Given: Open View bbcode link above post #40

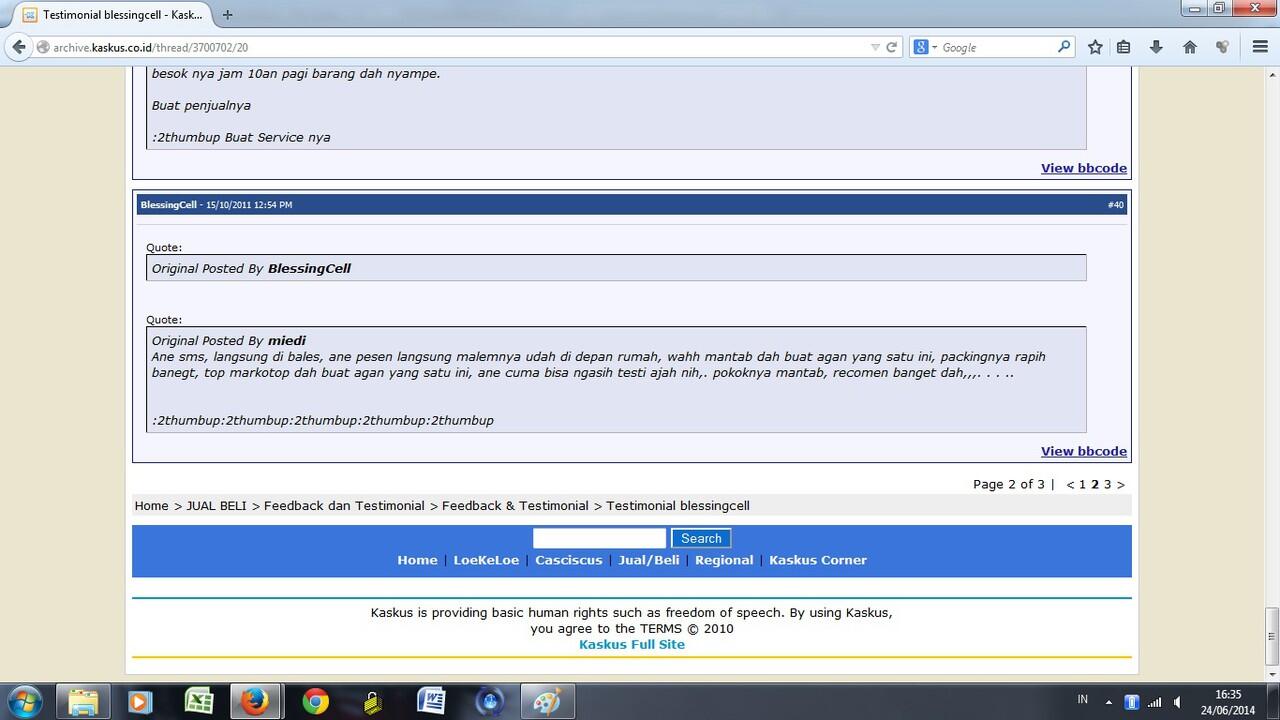Looking at the screenshot, I should [1084, 168].
